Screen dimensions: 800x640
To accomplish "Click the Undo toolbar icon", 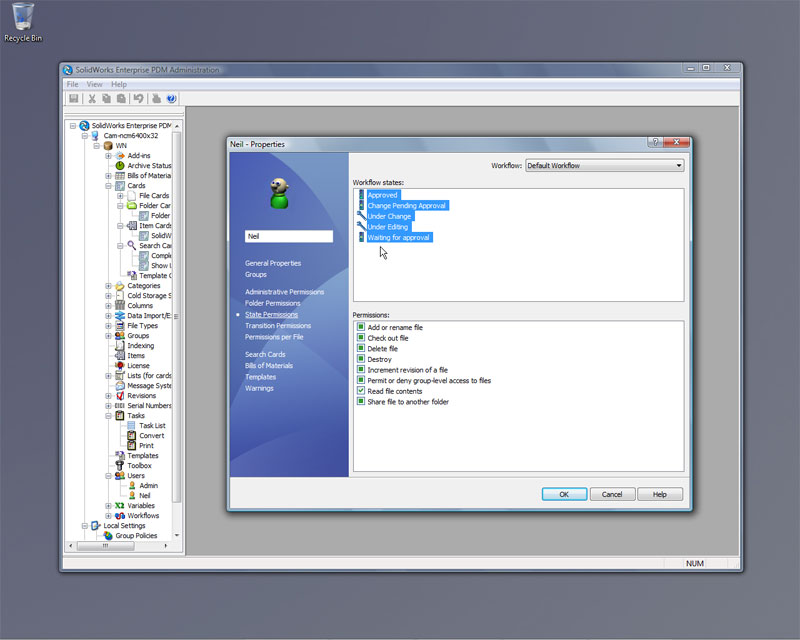I will pos(139,98).
